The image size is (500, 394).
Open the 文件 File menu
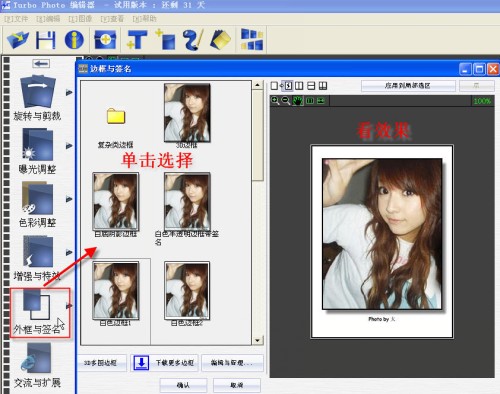pos(16,19)
